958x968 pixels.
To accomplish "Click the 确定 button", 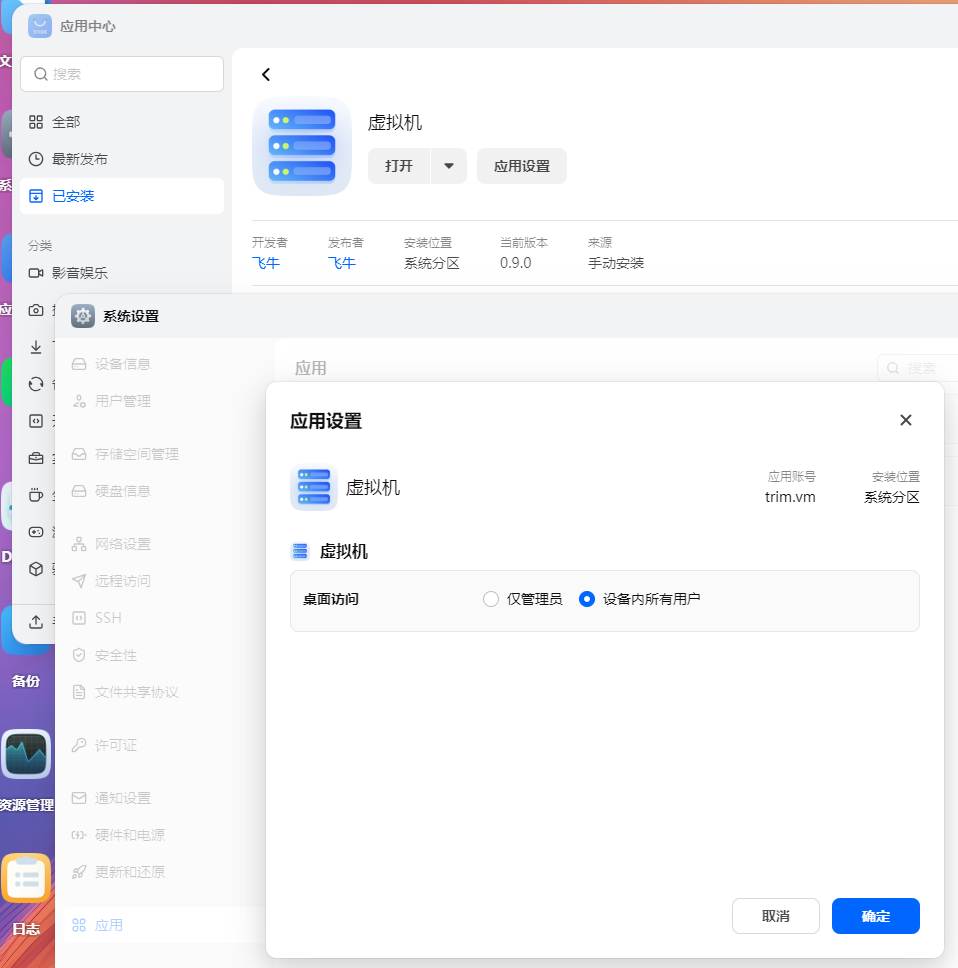I will [875, 916].
